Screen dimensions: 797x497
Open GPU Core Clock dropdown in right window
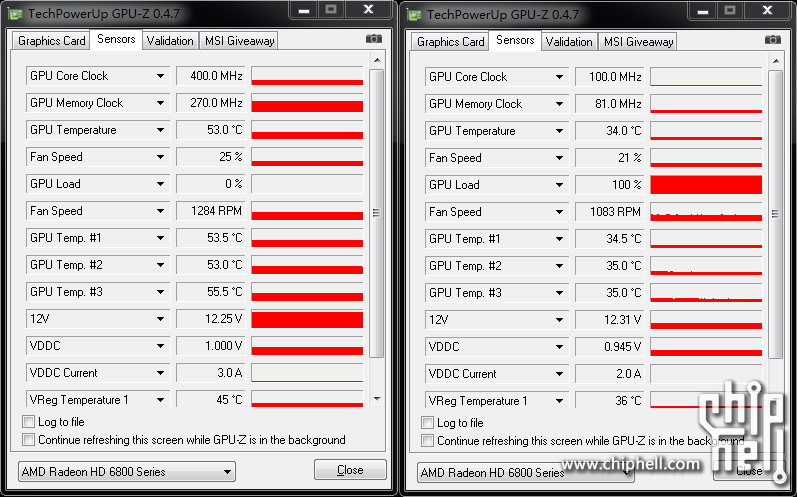point(559,77)
